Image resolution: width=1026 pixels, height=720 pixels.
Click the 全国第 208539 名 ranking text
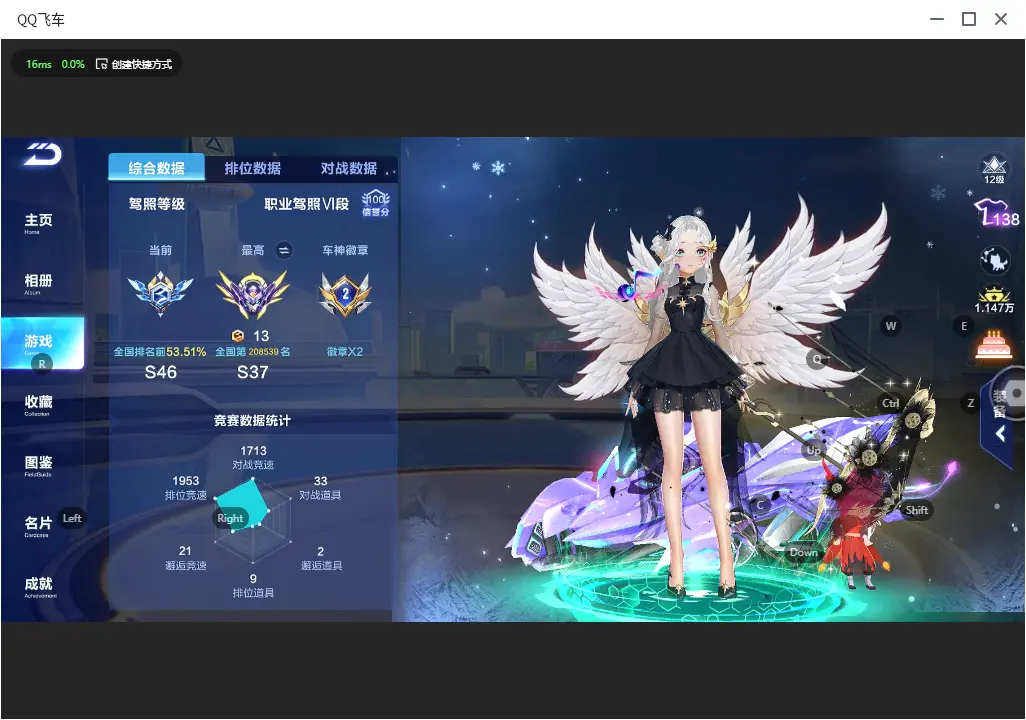click(x=253, y=351)
